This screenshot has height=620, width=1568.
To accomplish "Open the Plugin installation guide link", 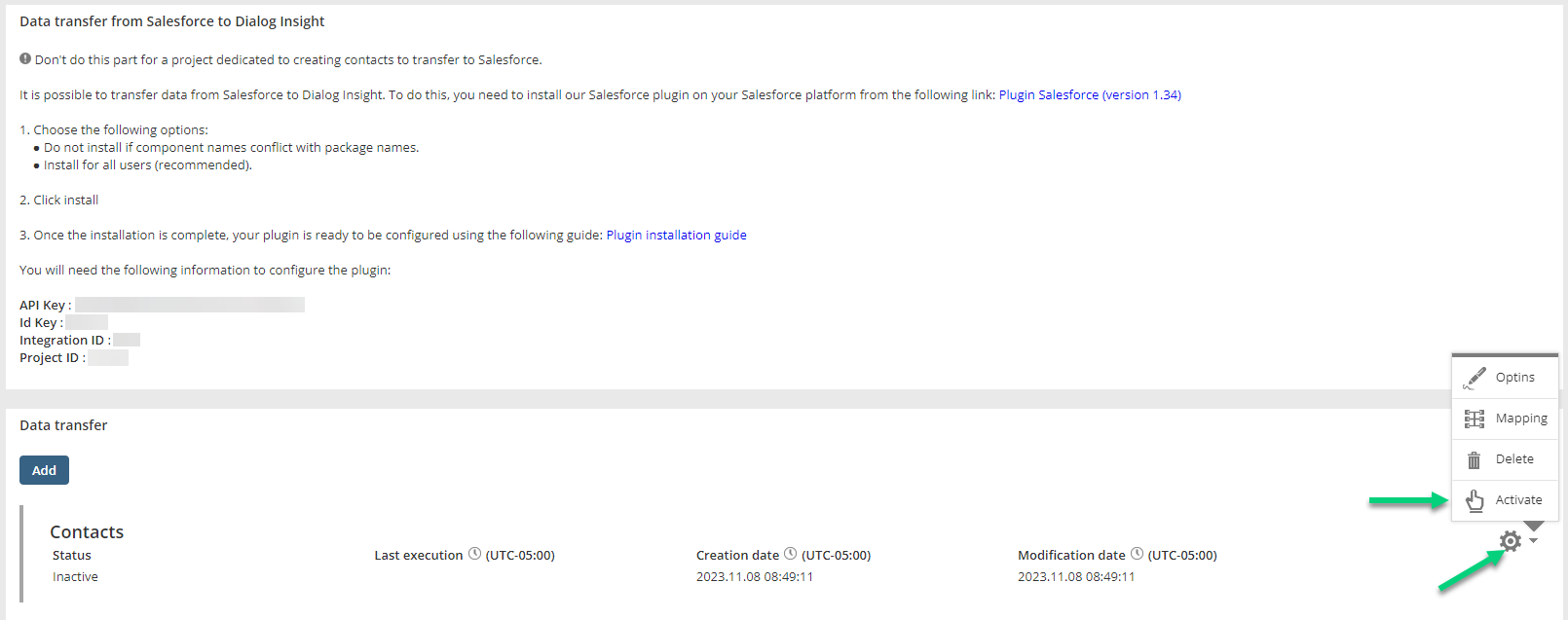I will (x=676, y=236).
